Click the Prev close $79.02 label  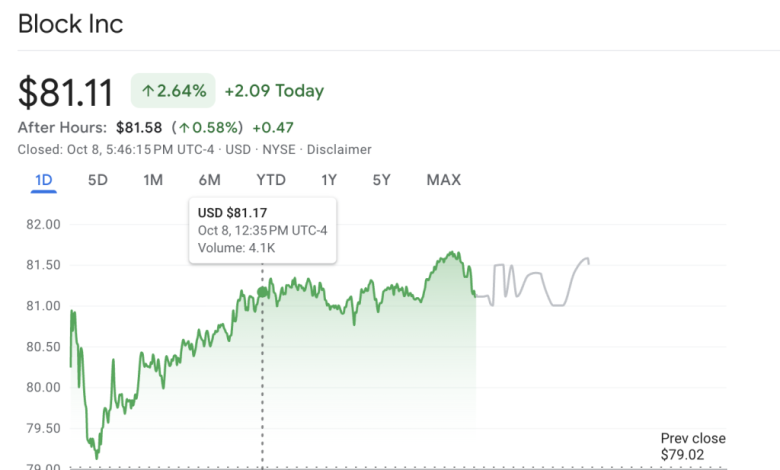(x=693, y=446)
